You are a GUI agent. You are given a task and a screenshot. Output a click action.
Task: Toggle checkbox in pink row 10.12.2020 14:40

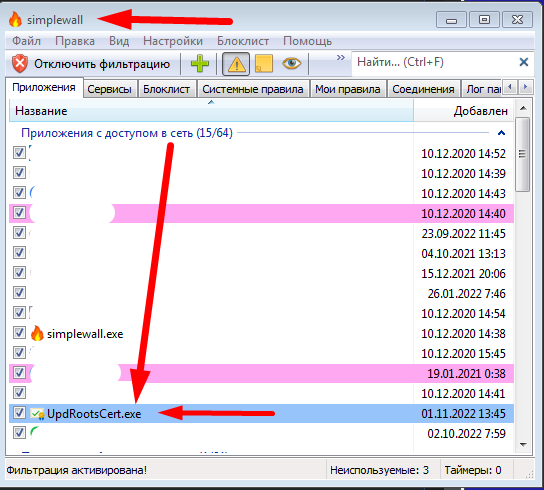(19, 213)
